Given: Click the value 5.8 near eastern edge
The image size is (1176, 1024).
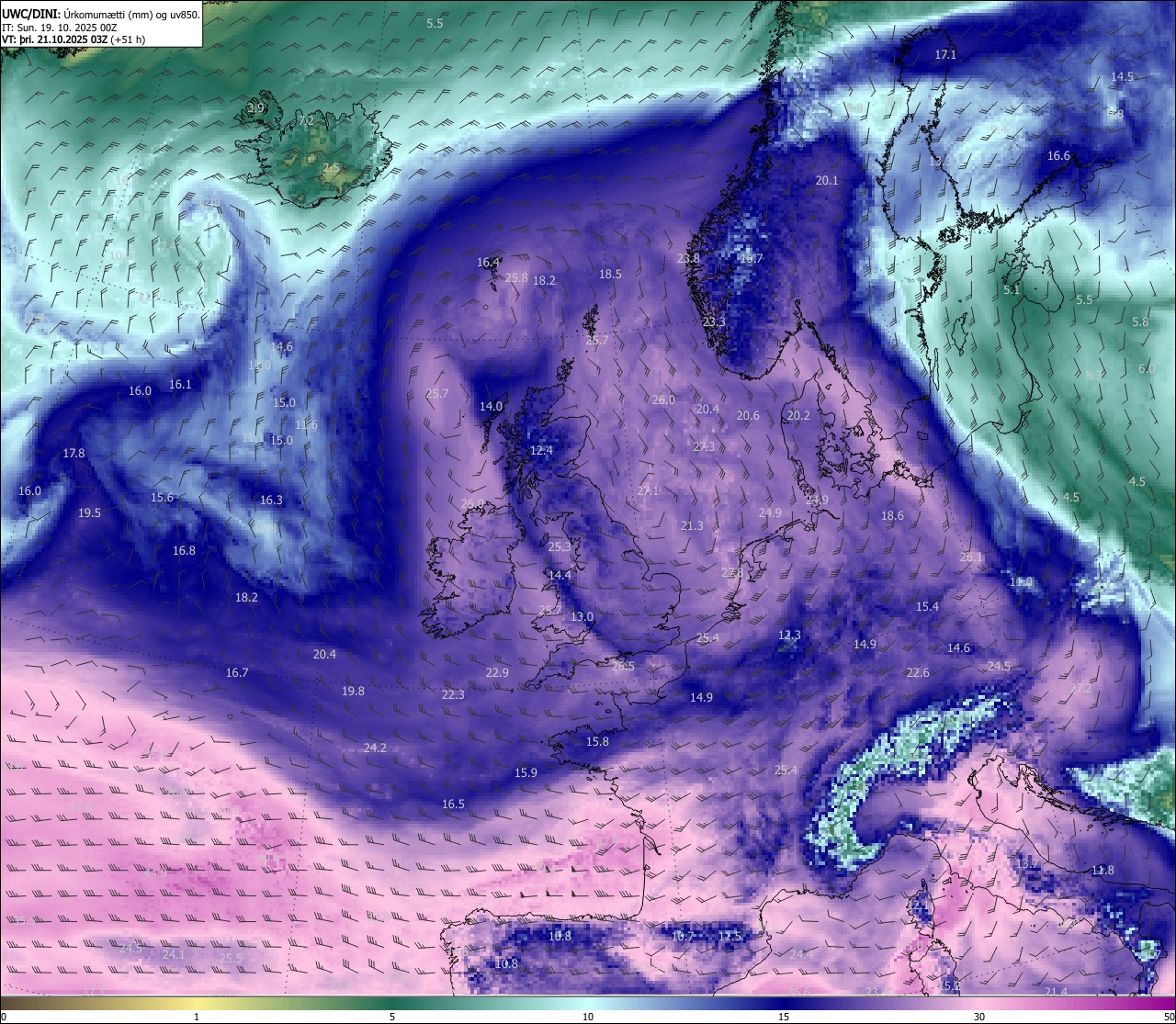Looking at the screenshot, I should 1140,322.
